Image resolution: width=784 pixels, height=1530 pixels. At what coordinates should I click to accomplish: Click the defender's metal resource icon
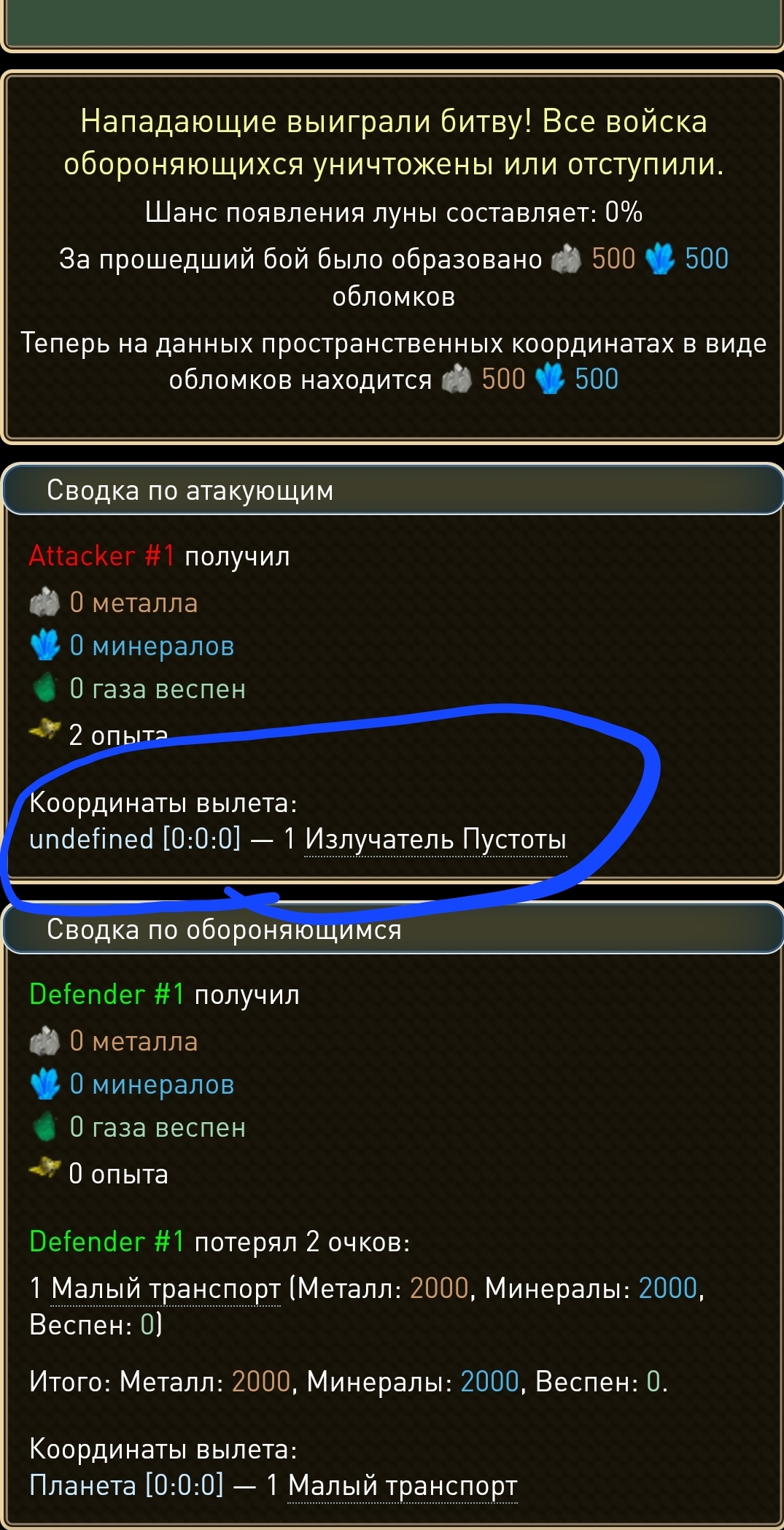(x=44, y=1041)
